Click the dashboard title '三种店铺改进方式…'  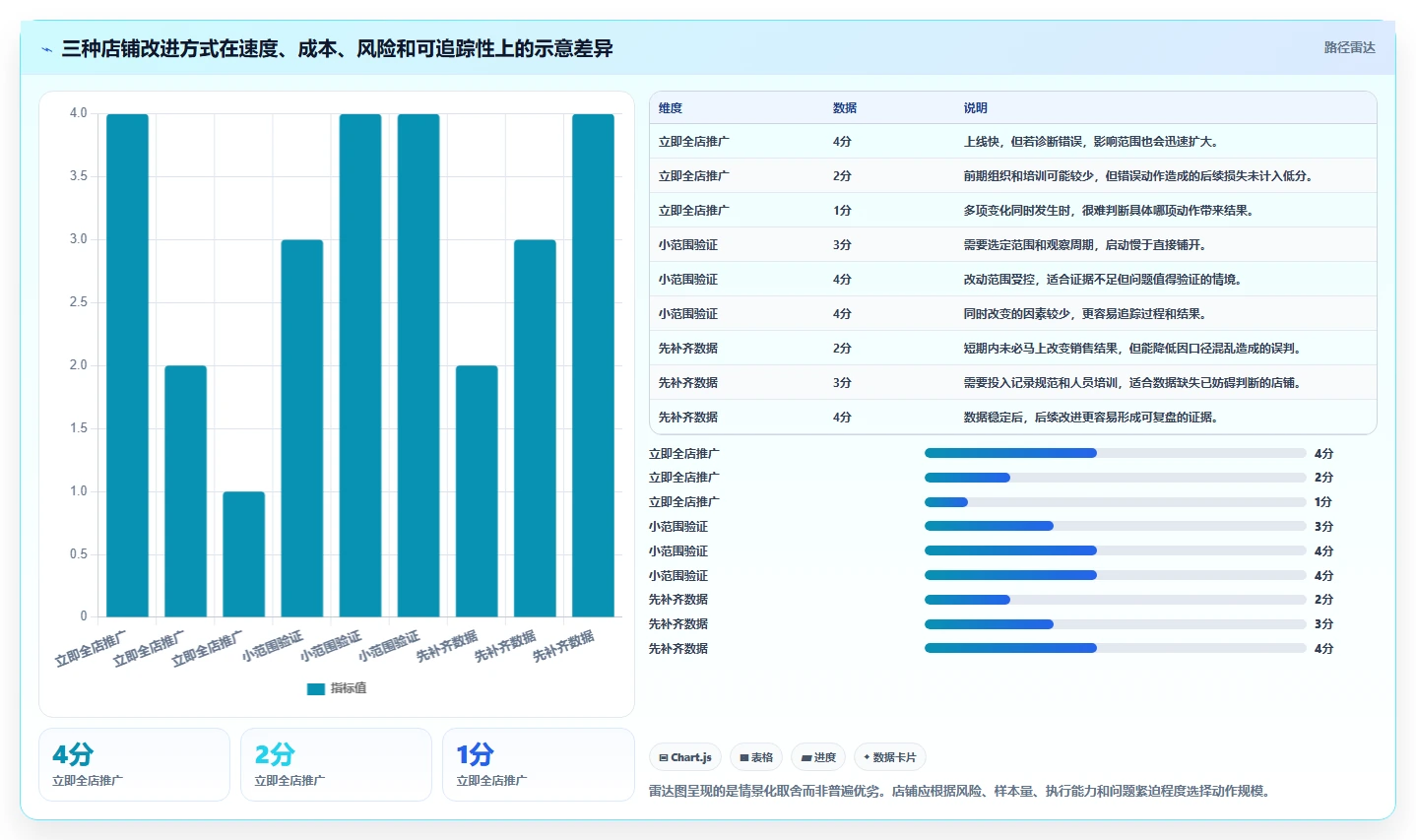click(337, 48)
